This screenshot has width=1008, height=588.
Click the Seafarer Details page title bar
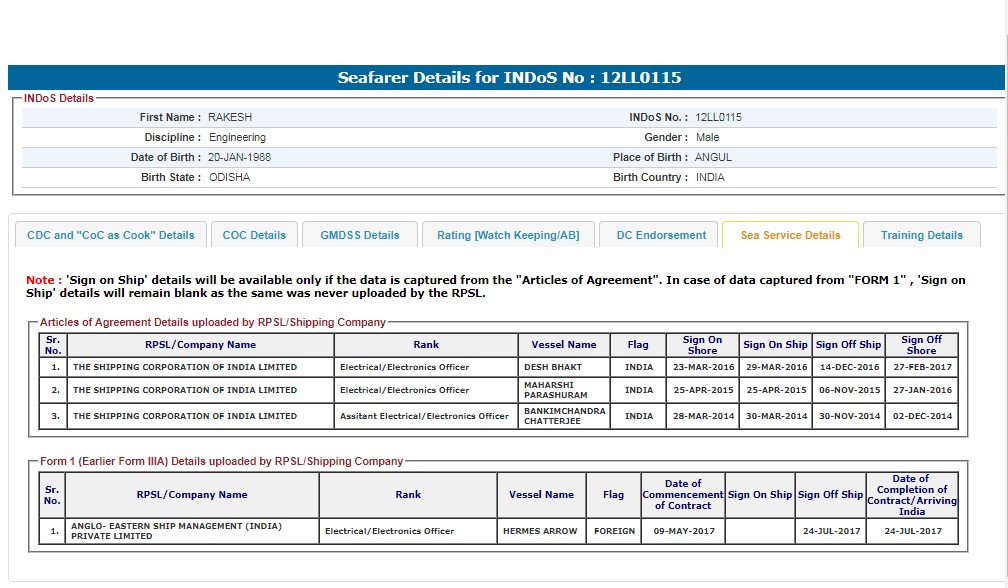point(508,78)
